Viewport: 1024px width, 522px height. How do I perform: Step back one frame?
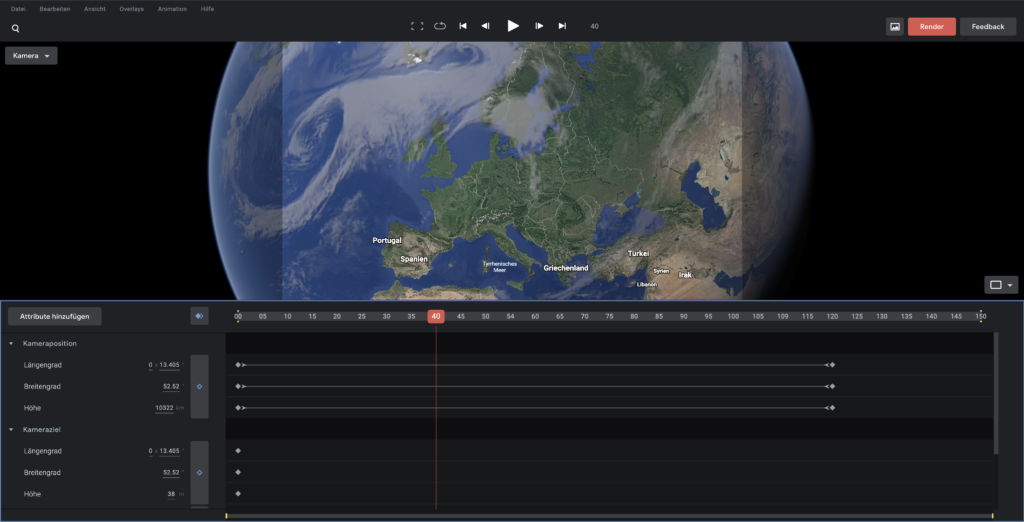tap(485, 26)
